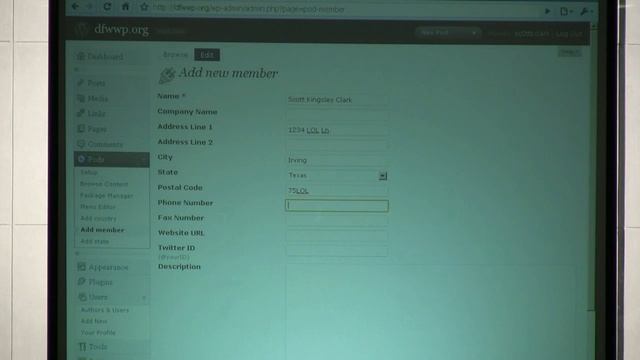Image resolution: width=640 pixels, height=360 pixels.
Task: Click the Company Name input field
Action: click(337, 115)
